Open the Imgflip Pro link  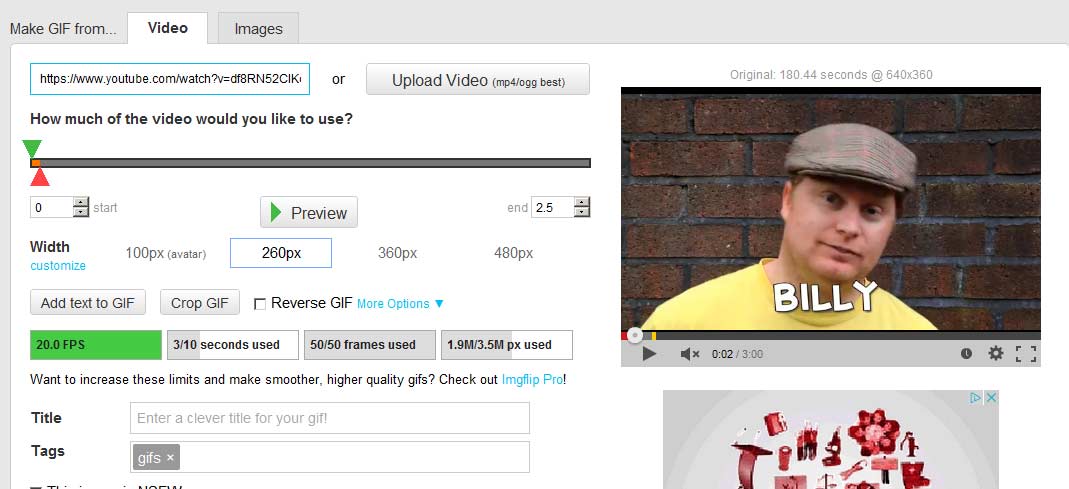point(531,380)
